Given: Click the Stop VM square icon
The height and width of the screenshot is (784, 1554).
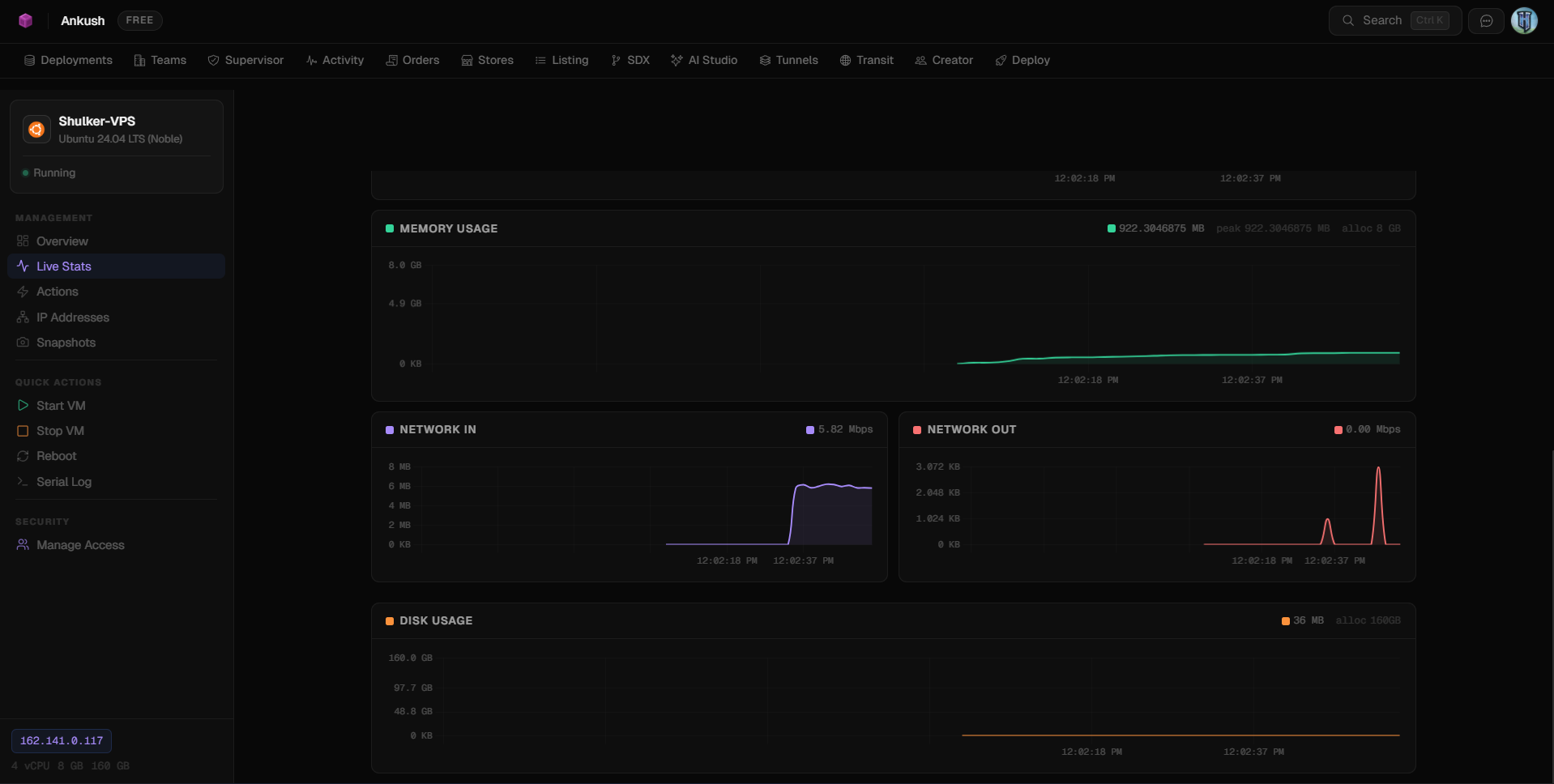Looking at the screenshot, I should pyautogui.click(x=23, y=431).
